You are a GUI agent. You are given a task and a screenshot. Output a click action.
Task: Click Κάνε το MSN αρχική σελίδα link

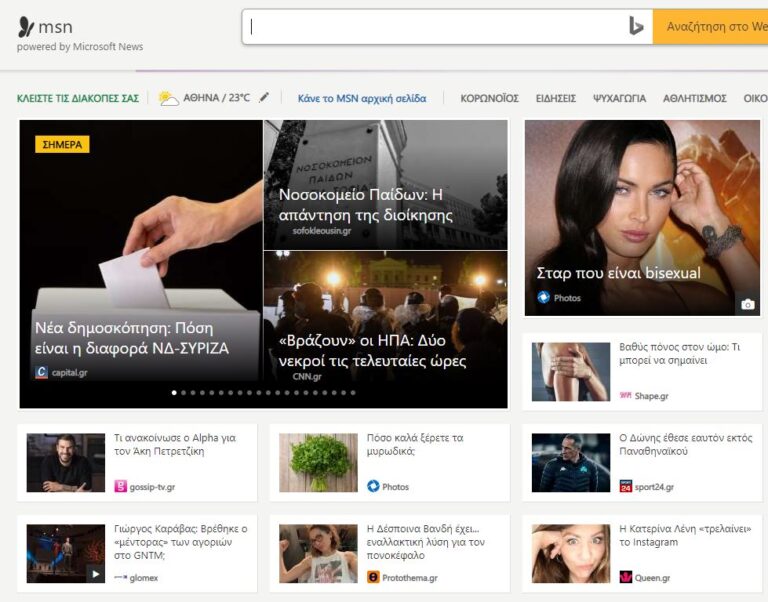click(x=362, y=98)
